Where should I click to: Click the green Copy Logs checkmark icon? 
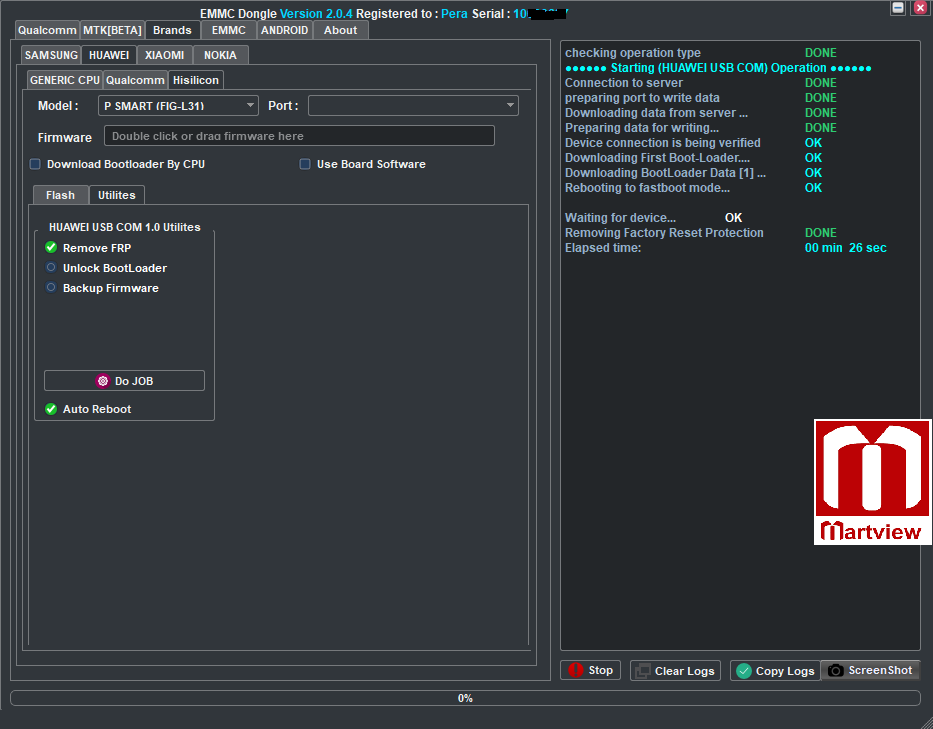click(x=744, y=671)
